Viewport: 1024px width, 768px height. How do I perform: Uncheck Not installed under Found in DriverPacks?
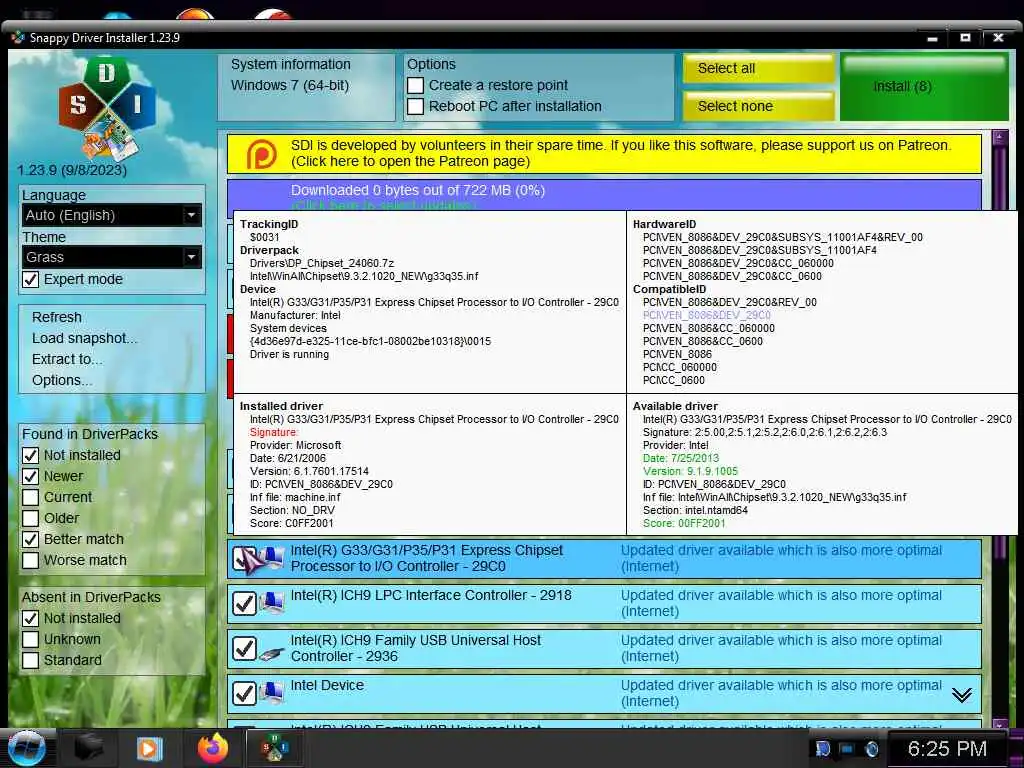point(31,455)
